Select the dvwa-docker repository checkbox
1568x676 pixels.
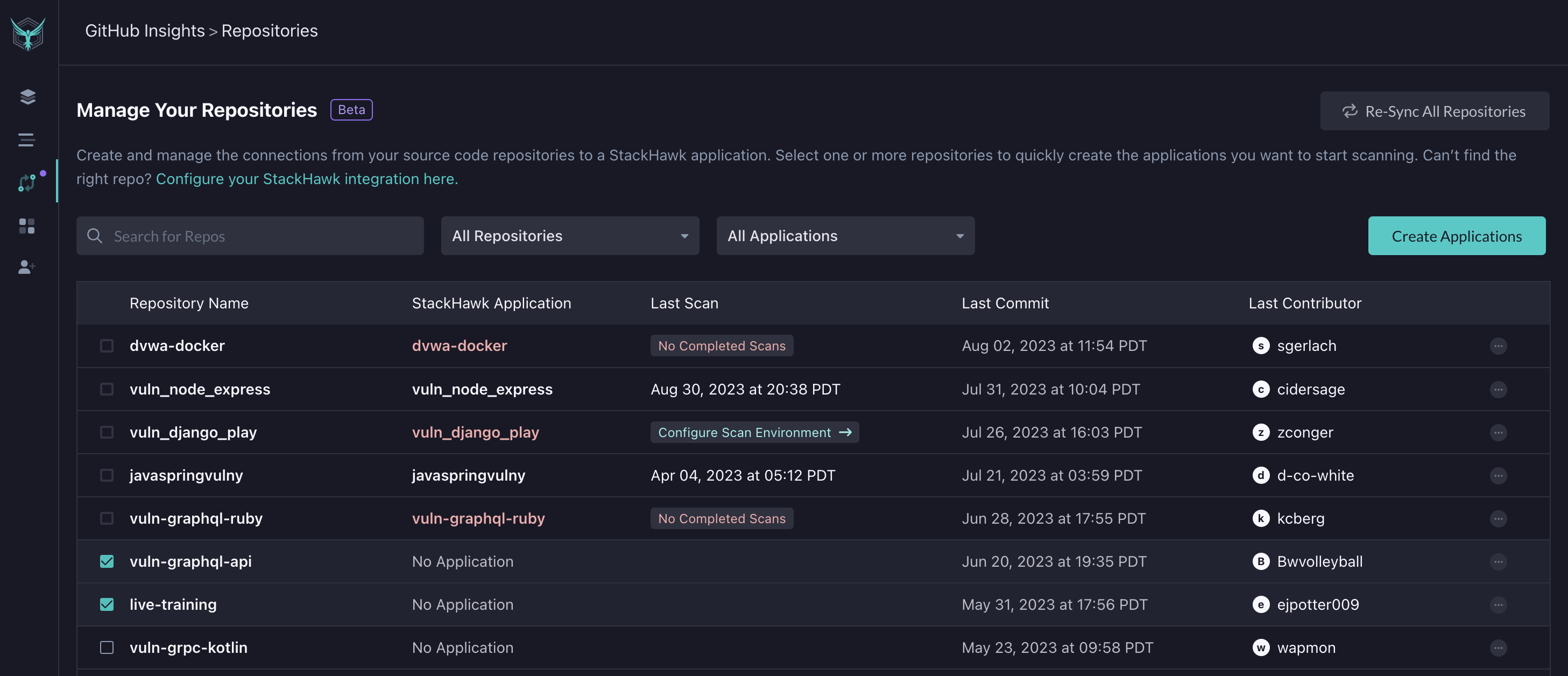(107, 346)
